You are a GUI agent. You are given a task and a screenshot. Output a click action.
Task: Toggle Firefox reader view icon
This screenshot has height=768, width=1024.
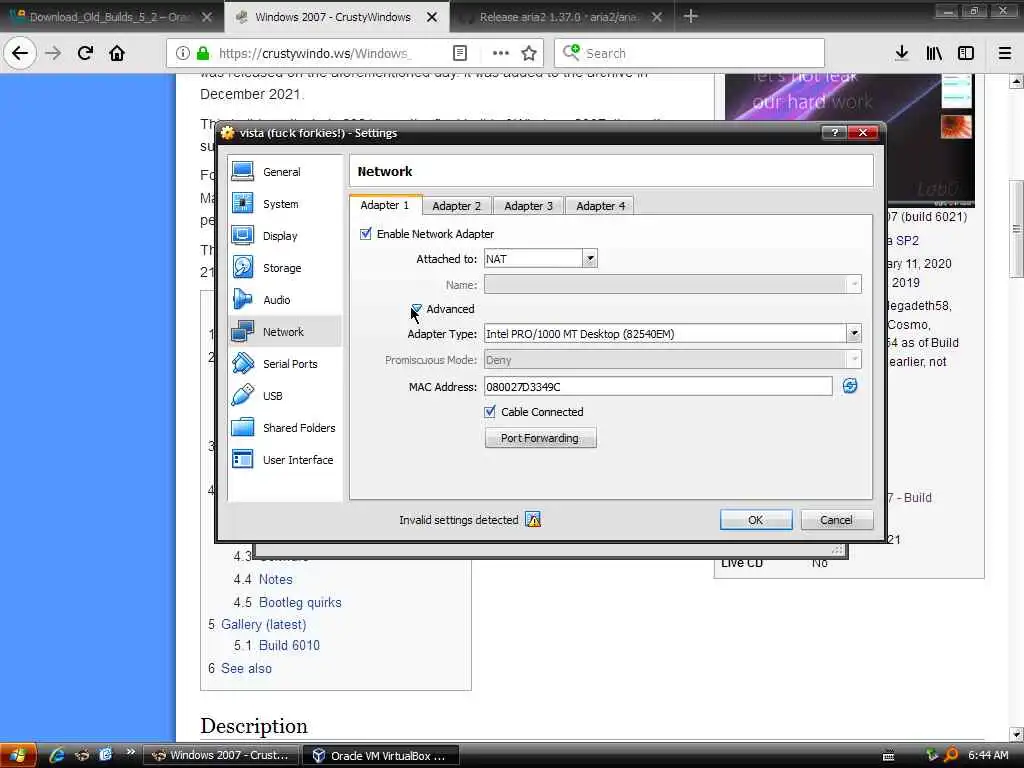tap(460, 53)
